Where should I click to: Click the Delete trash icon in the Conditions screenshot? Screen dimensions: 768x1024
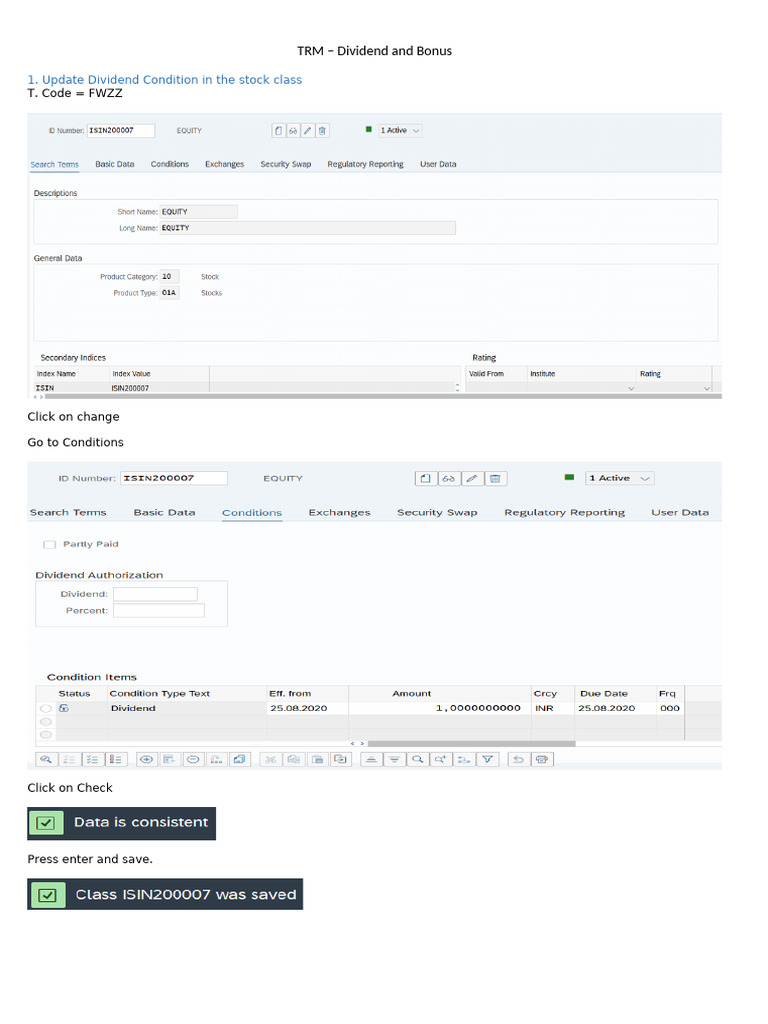[x=496, y=479]
